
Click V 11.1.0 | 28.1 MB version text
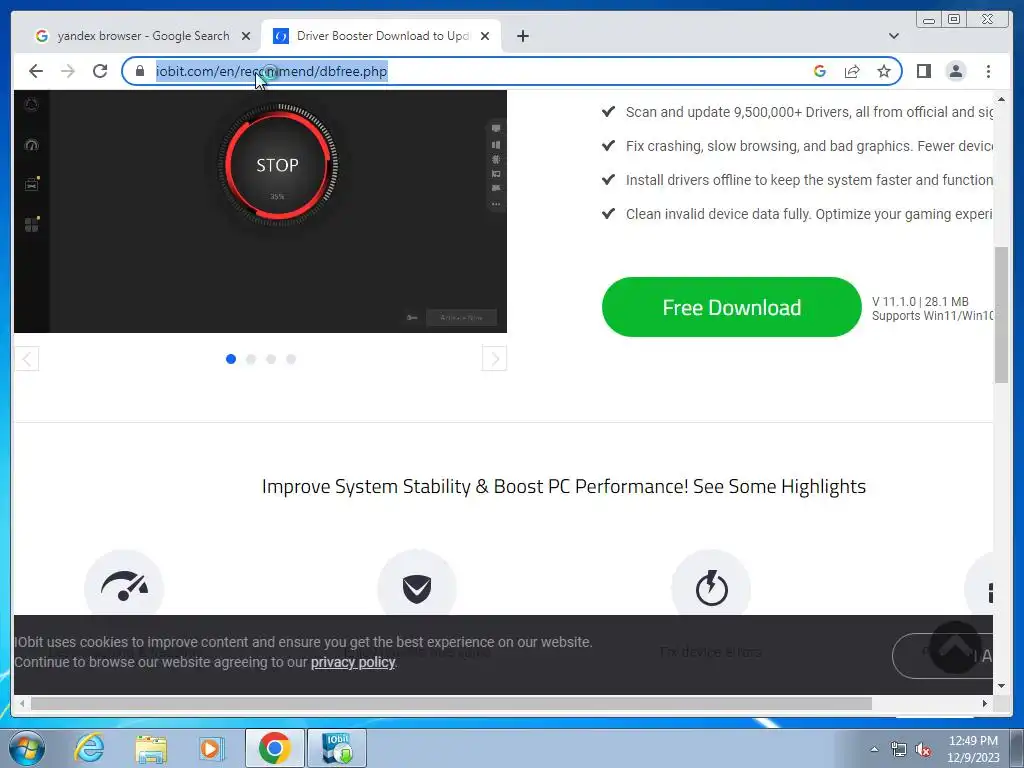click(x=920, y=302)
